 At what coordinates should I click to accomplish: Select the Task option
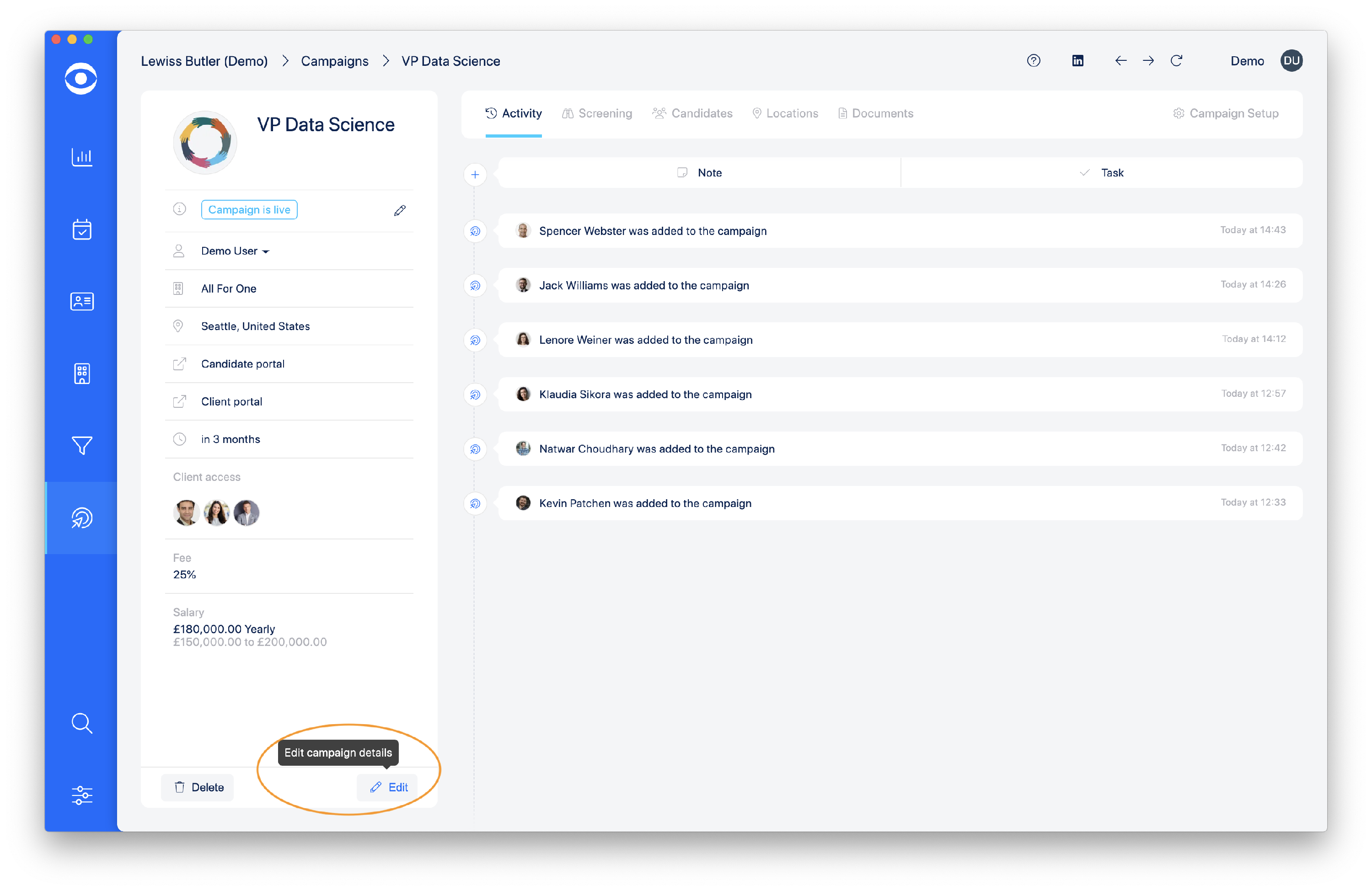coord(1101,173)
